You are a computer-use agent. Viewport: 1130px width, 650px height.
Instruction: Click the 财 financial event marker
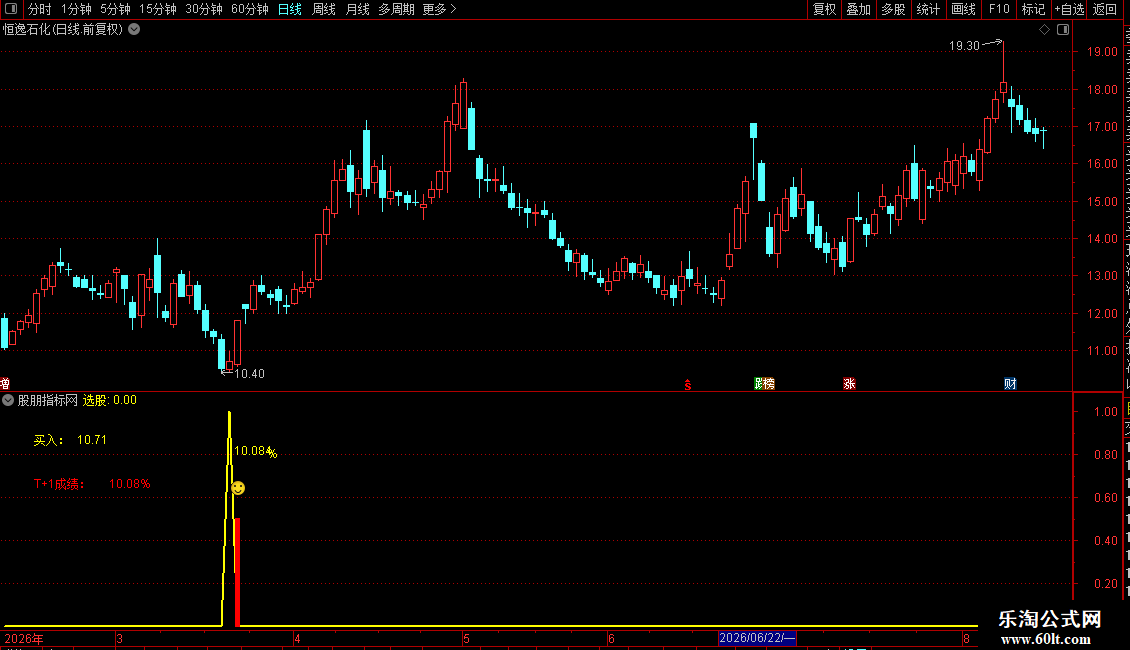tap(1010, 383)
